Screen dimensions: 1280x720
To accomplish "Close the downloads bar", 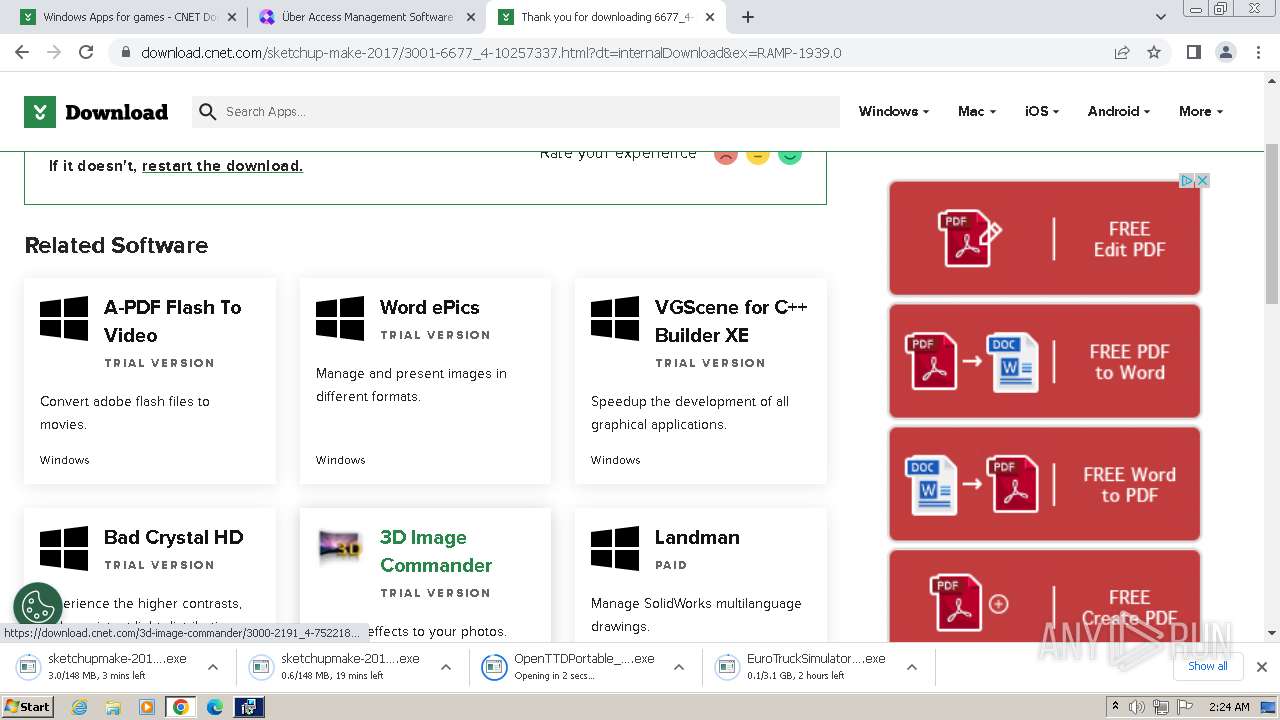I will pyautogui.click(x=1261, y=666).
